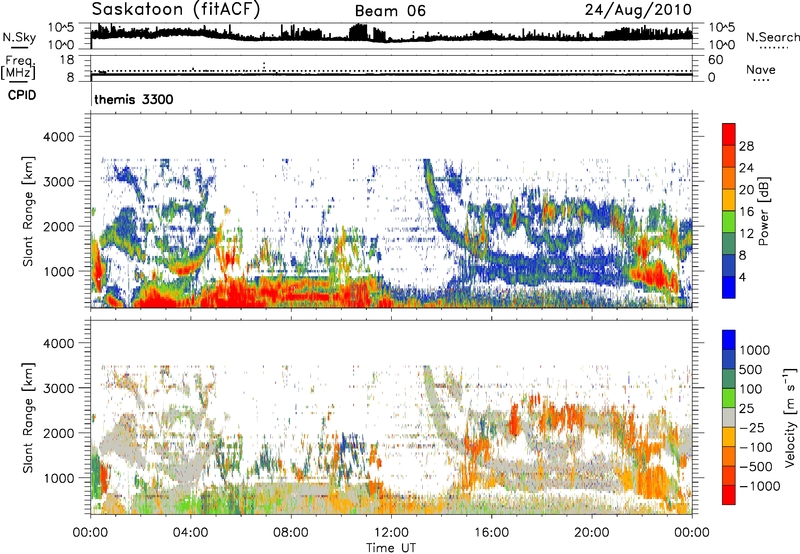Image resolution: width=800 pixels, height=554 pixels.
Task: Click the date '24/Aug/2010'
Action: 638,9
